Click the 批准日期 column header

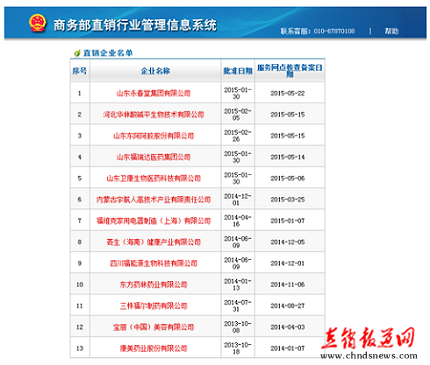(238, 71)
